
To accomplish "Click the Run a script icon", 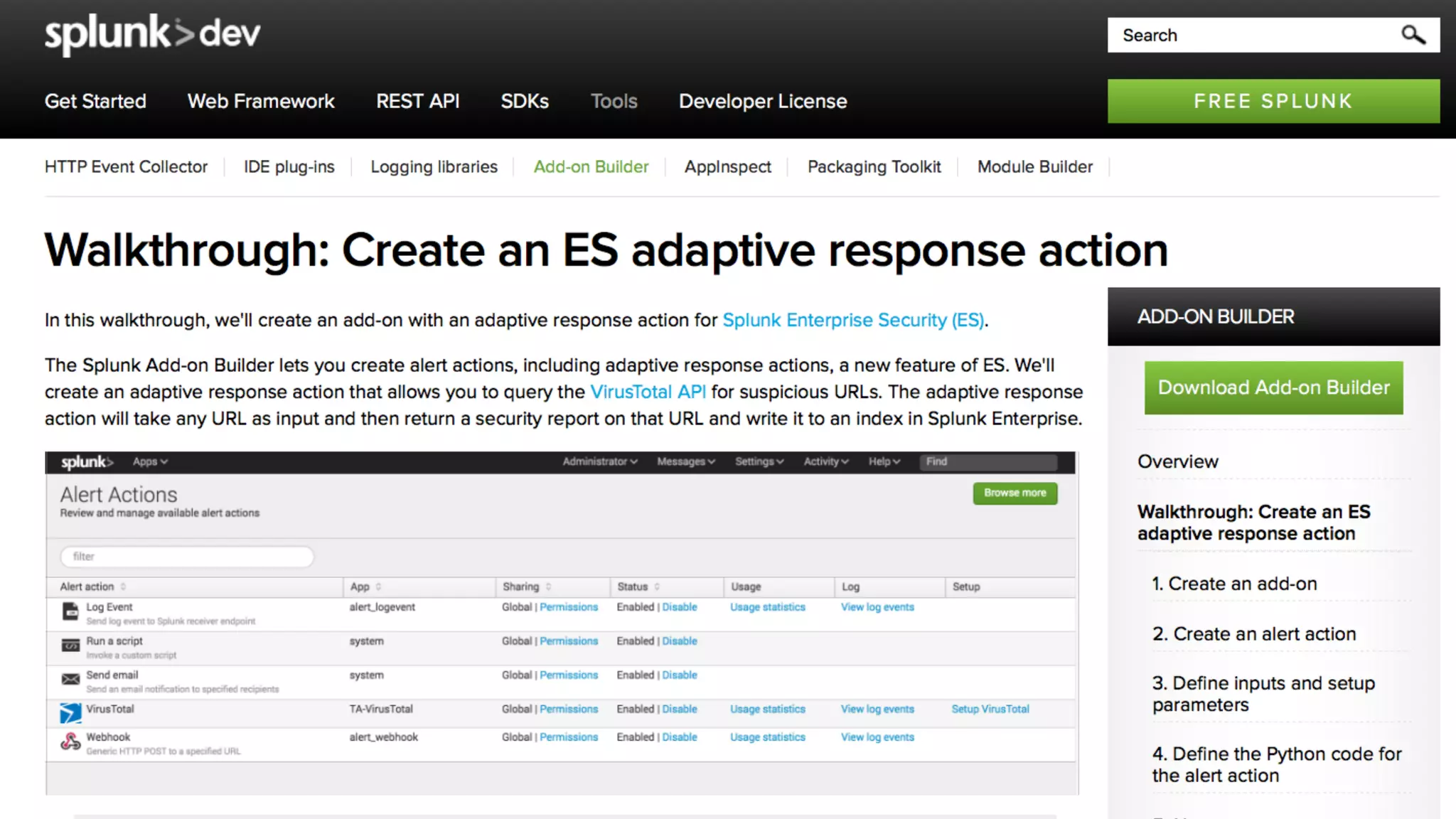I will tap(70, 646).
